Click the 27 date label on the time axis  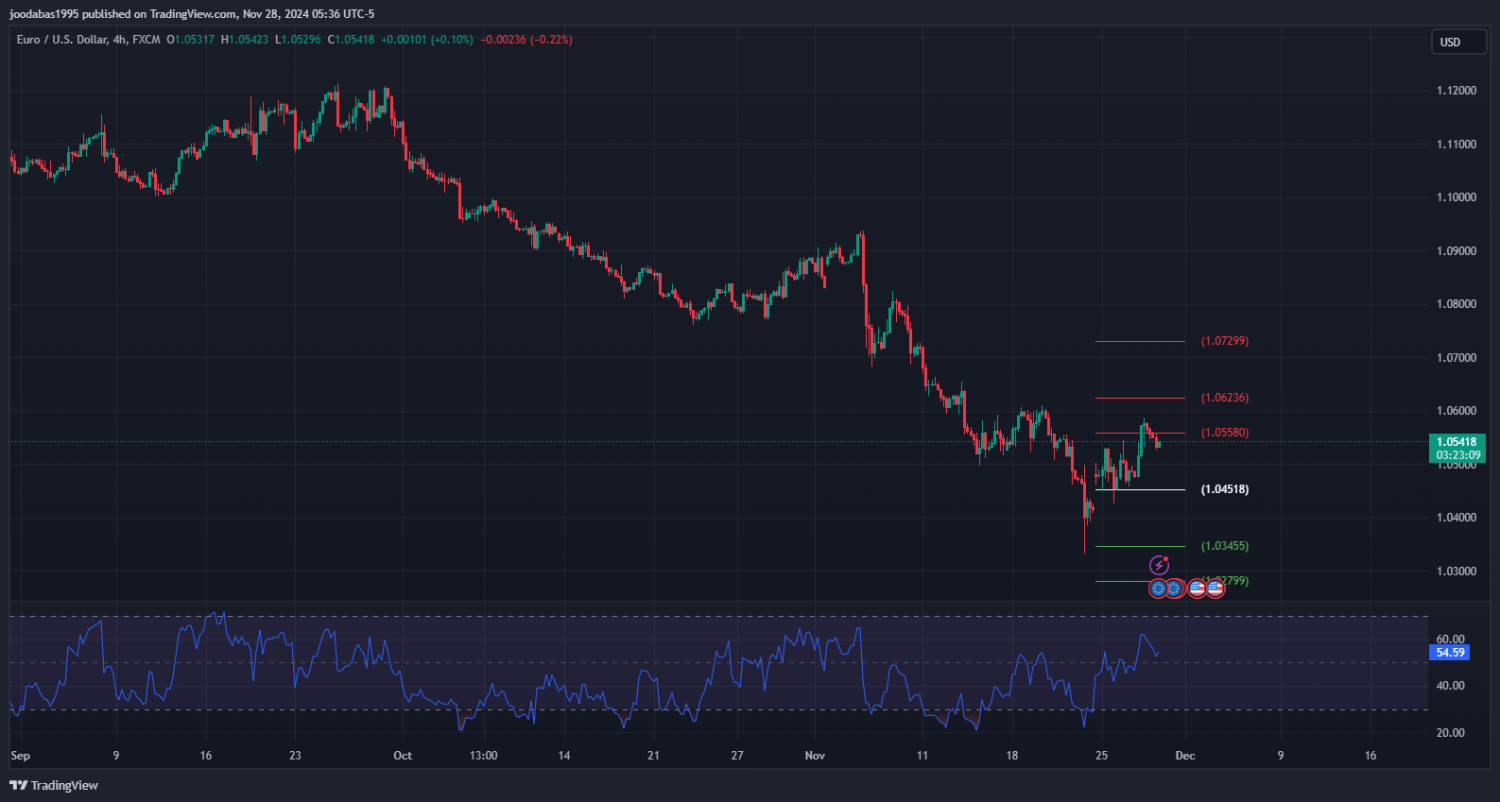click(738, 756)
